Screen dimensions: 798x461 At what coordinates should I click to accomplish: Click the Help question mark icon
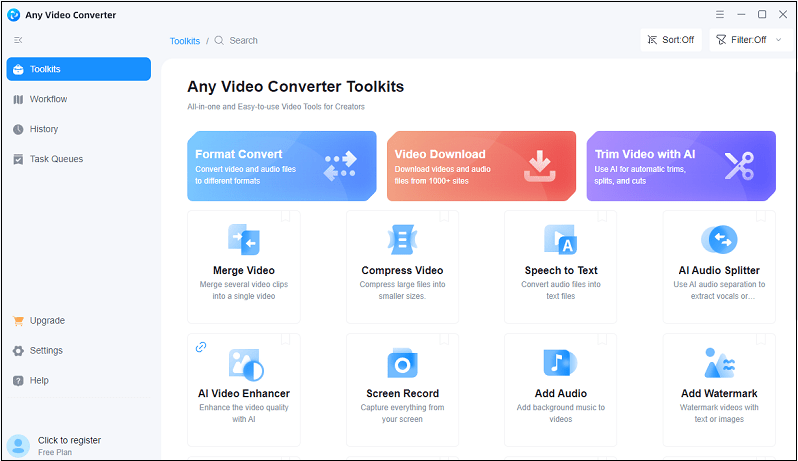[x=18, y=381]
